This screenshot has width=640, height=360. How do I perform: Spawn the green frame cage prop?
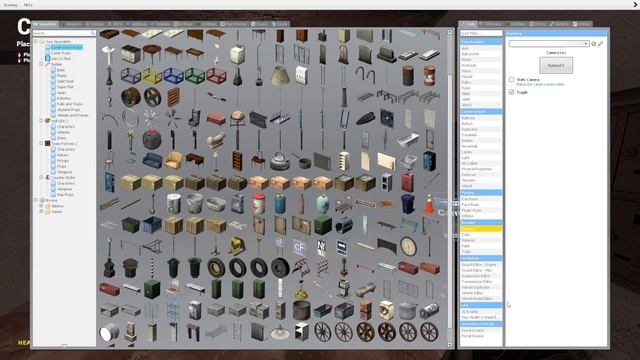[x=195, y=75]
